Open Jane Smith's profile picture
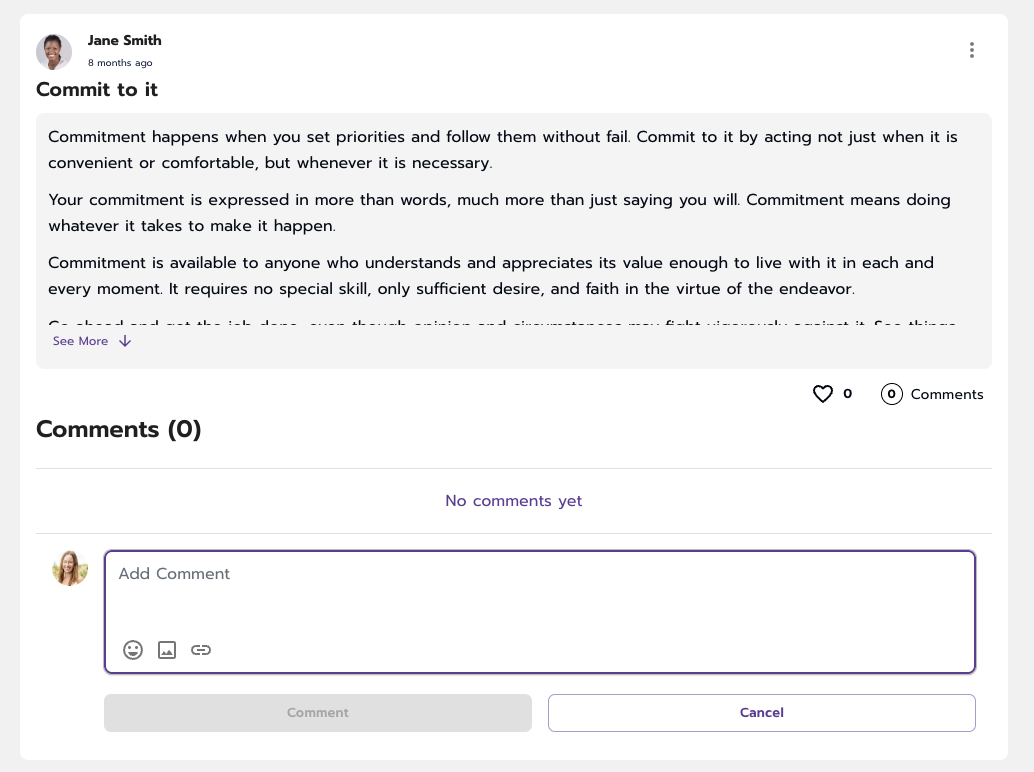1034x772 pixels. click(x=53, y=51)
